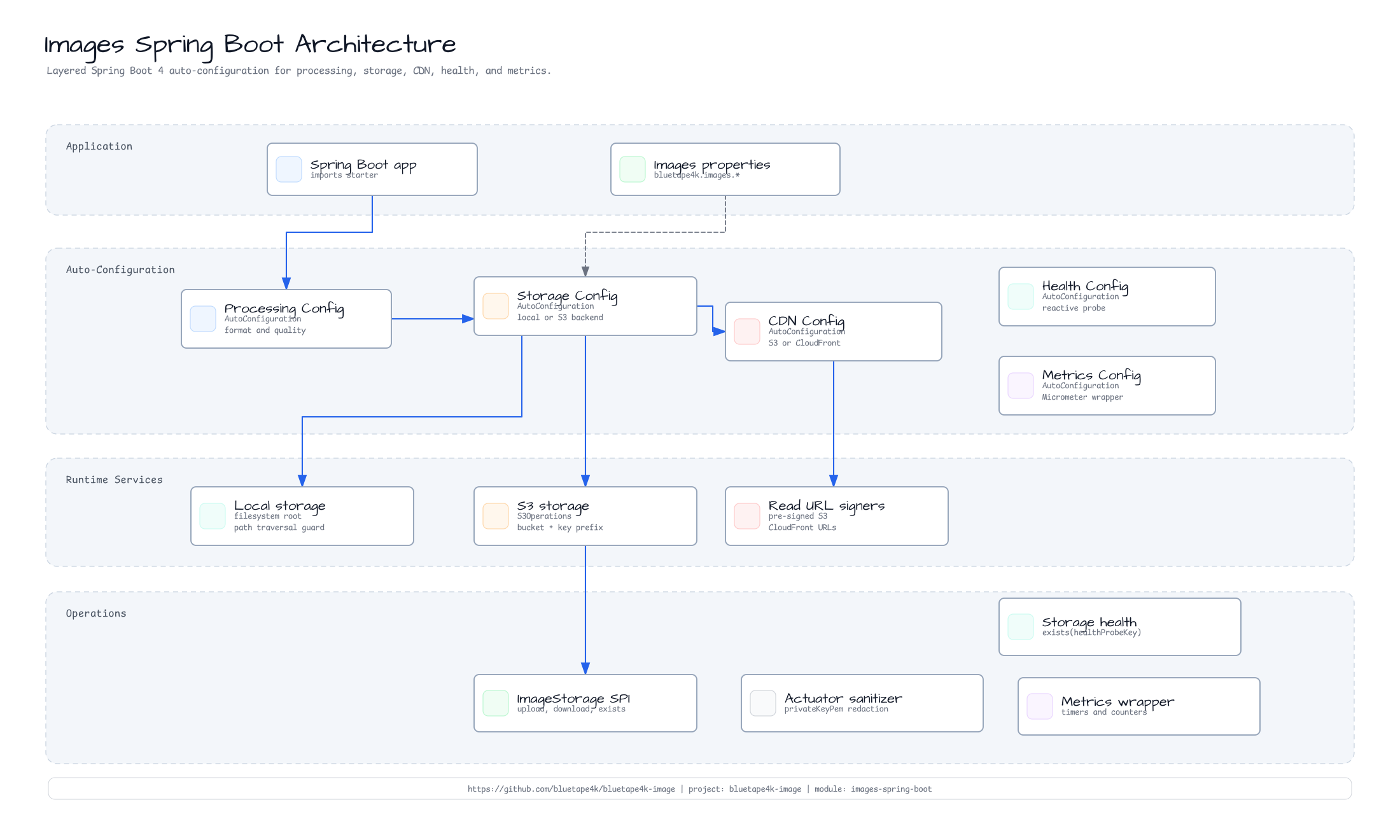Click the "bucket + key prefix" text

point(560,528)
